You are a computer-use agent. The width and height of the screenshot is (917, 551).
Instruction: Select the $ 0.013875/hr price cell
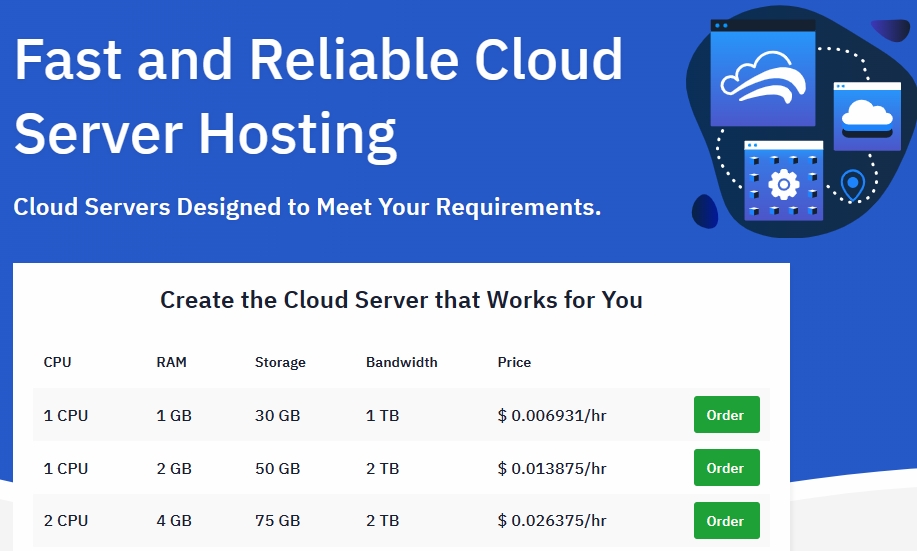551,468
